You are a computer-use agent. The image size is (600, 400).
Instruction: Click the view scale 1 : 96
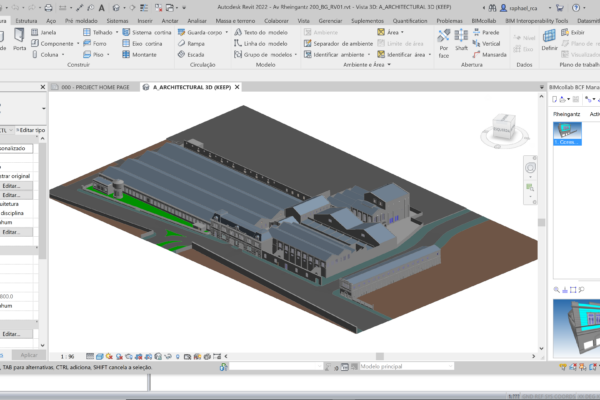[67, 356]
